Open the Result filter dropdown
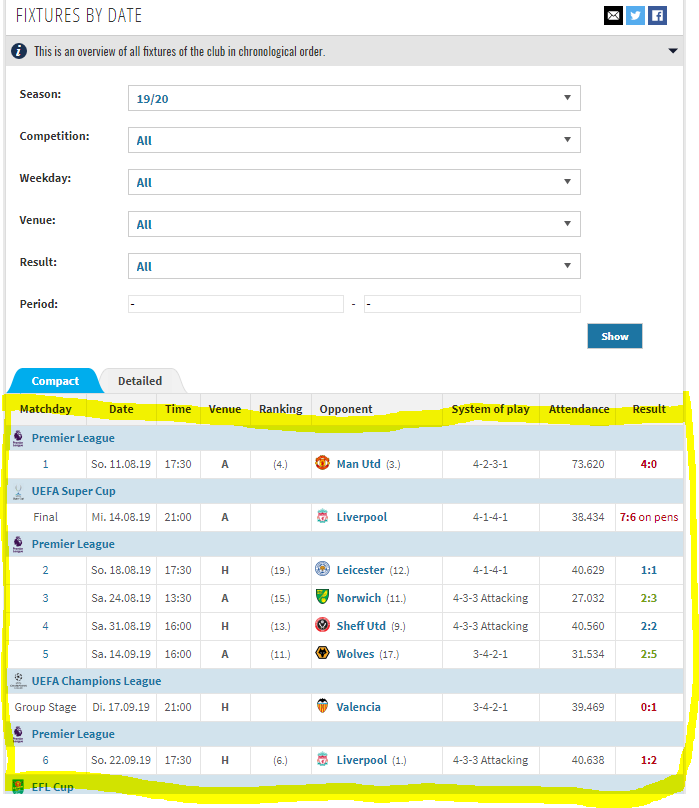This screenshot has height=808, width=699. pyautogui.click(x=354, y=266)
